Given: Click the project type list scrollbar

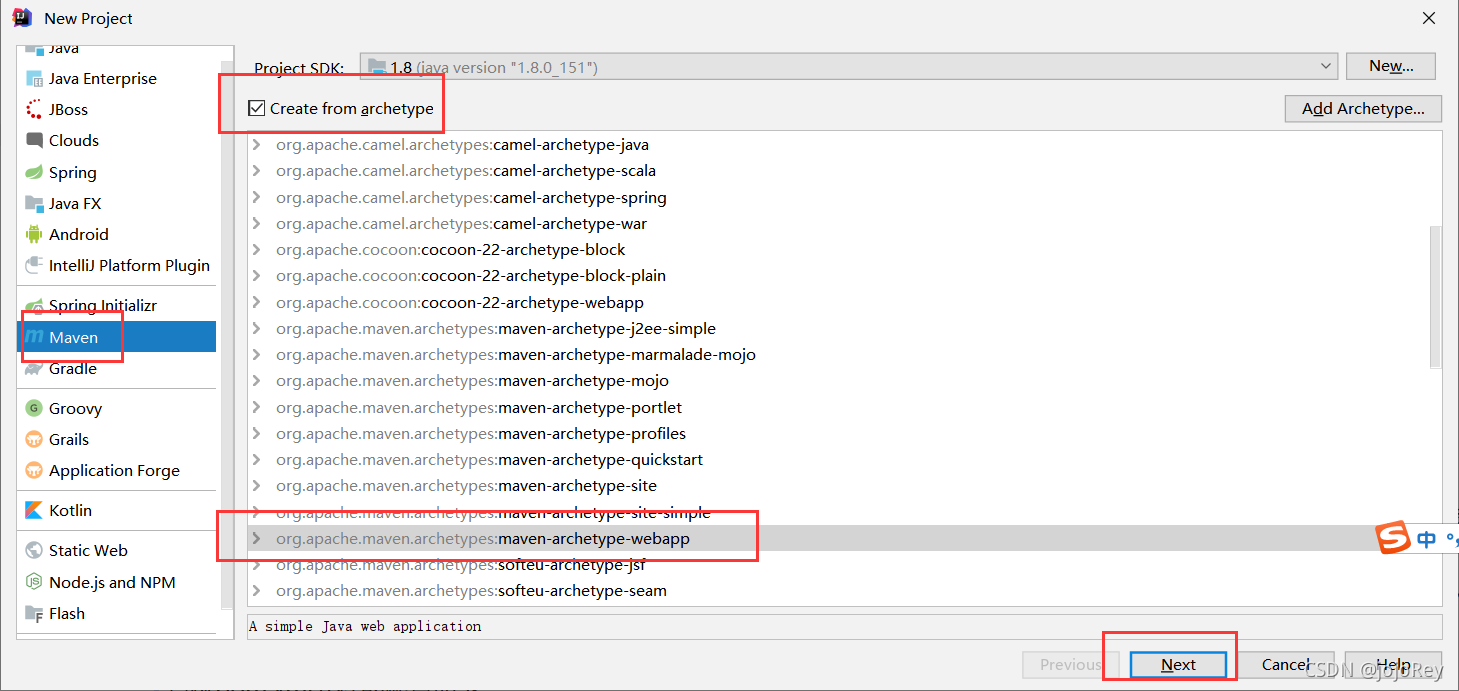Looking at the screenshot, I should click(x=227, y=337).
